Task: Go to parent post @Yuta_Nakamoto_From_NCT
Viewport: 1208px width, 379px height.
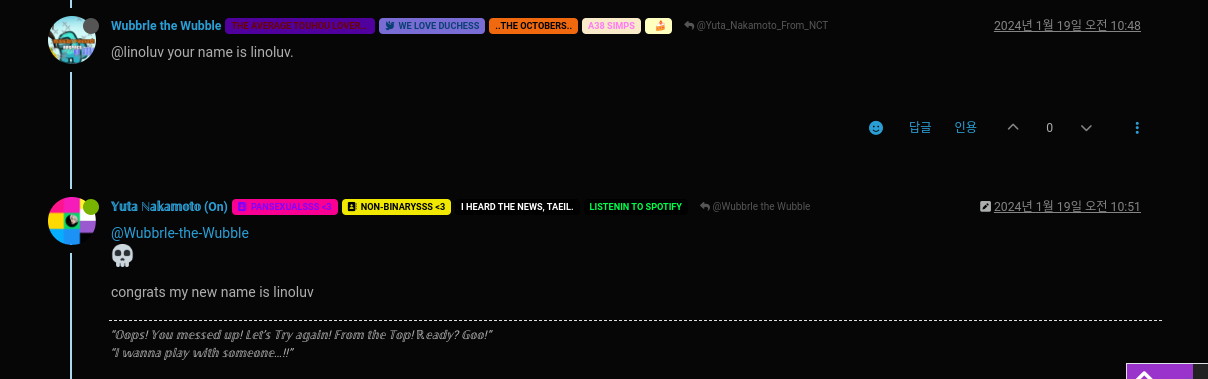Action: pos(756,26)
